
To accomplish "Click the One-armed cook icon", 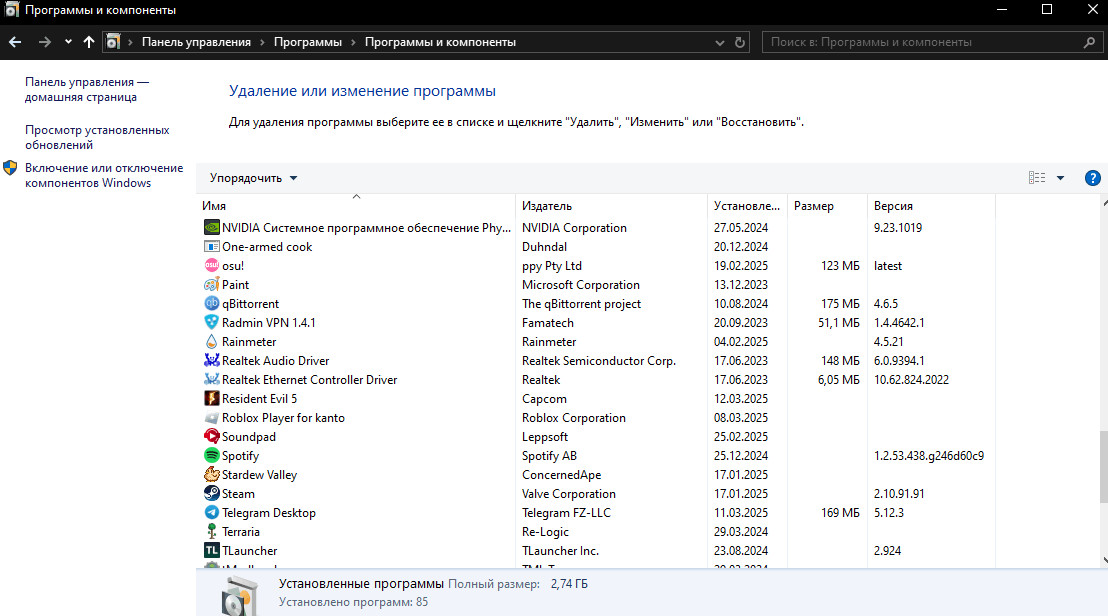I will coord(211,247).
